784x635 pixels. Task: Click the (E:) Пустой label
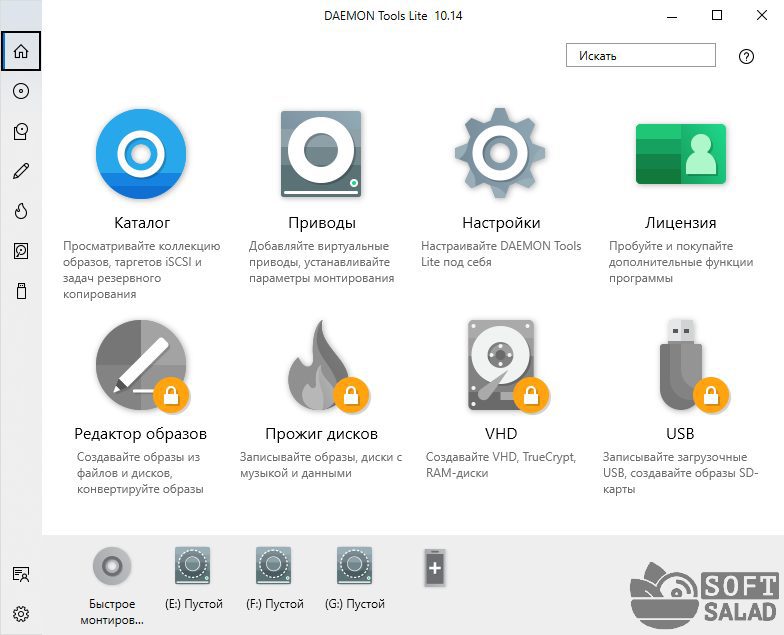194,604
